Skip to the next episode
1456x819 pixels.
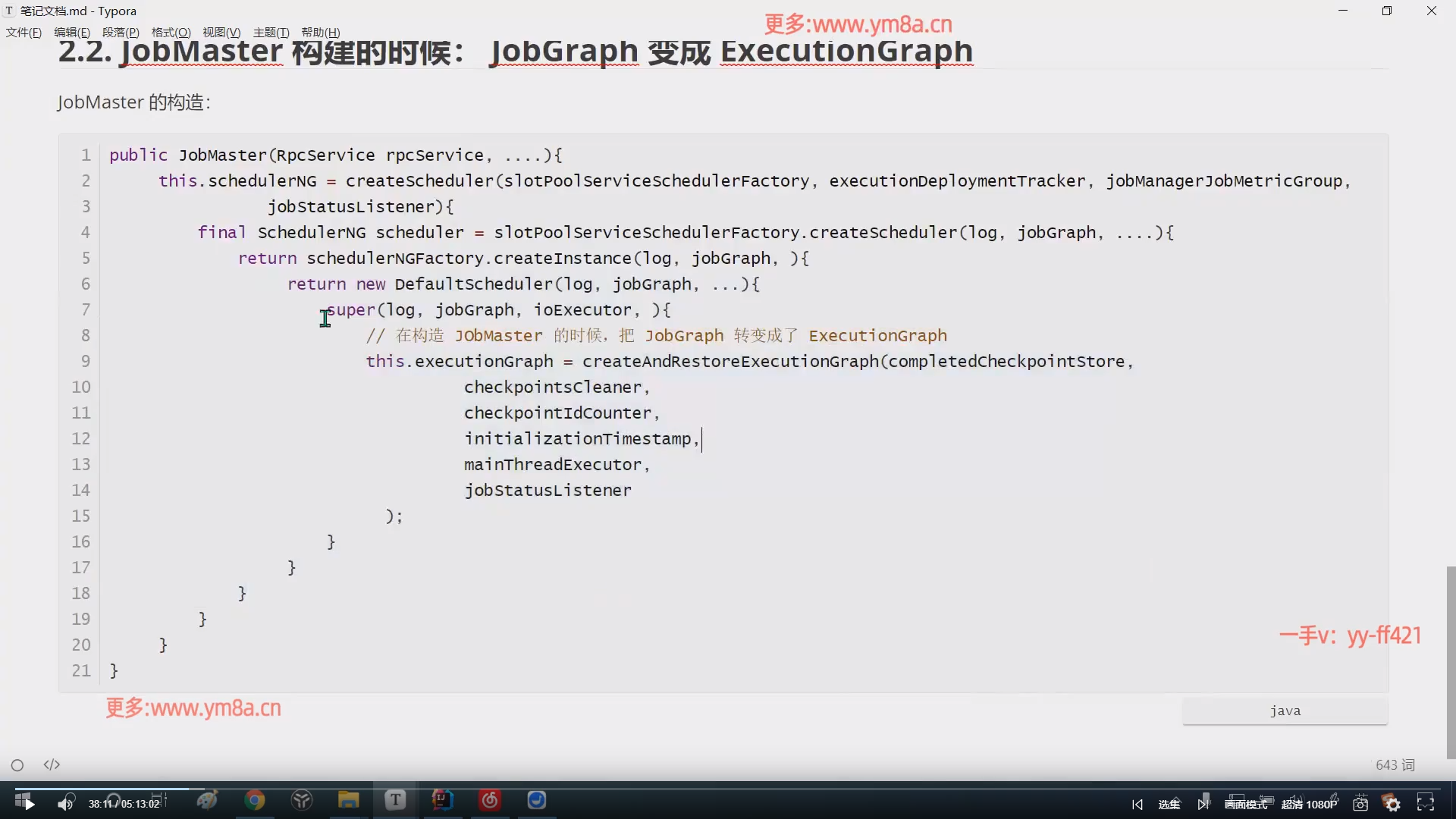[x=1203, y=802]
